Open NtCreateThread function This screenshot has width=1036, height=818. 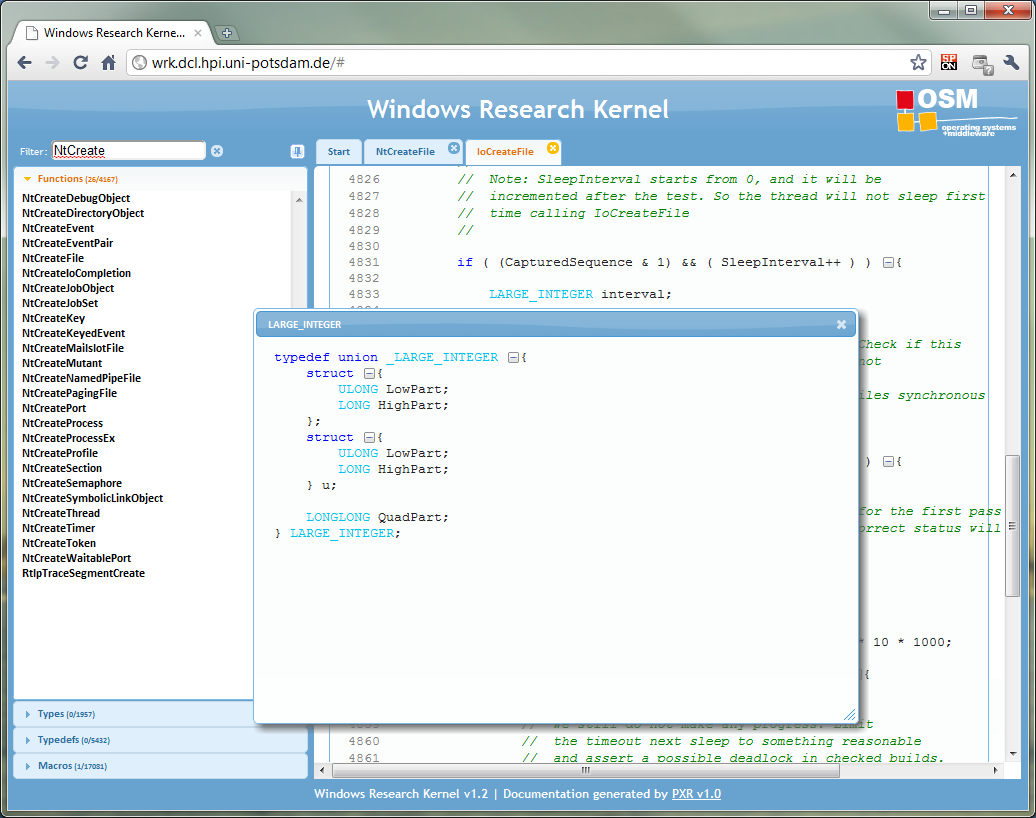click(x=61, y=513)
